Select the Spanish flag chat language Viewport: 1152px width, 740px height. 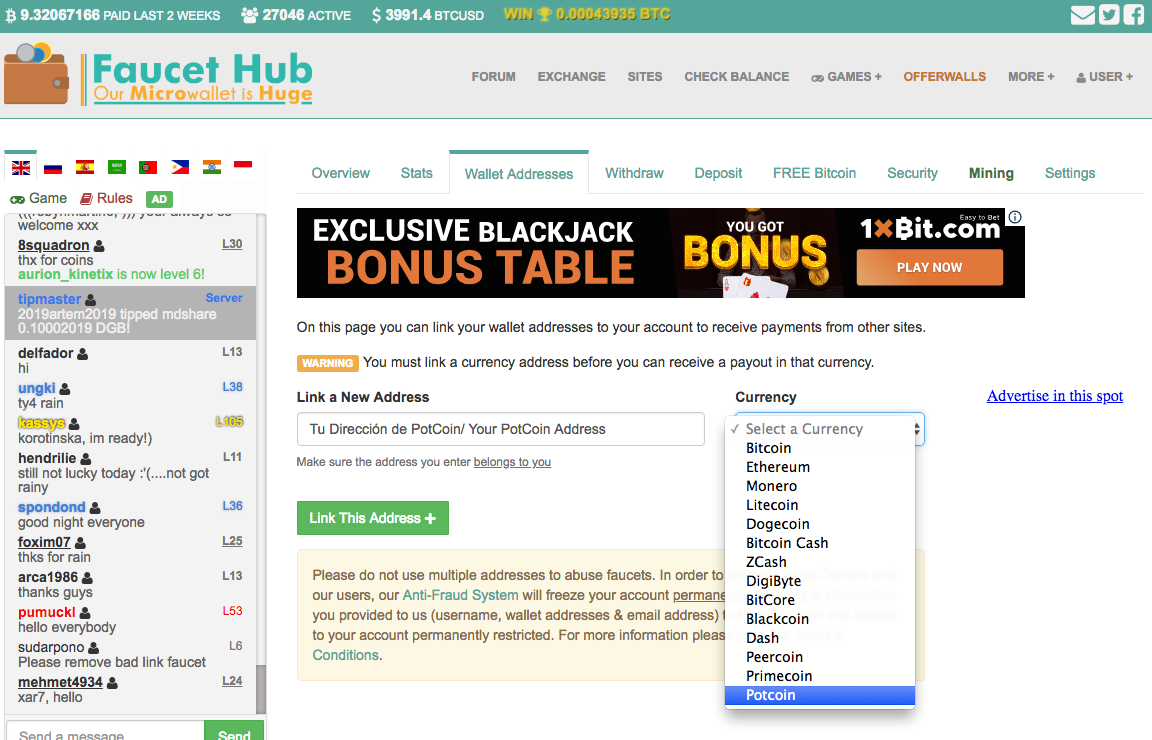click(85, 168)
